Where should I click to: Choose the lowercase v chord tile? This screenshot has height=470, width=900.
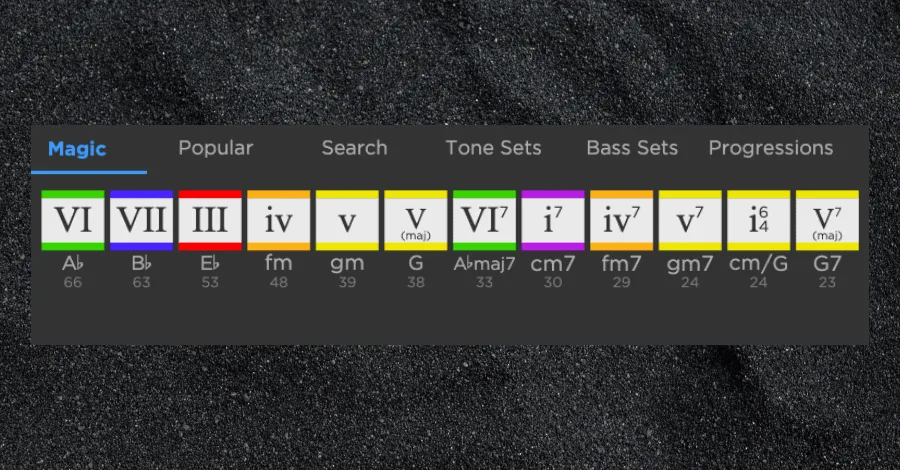347,220
